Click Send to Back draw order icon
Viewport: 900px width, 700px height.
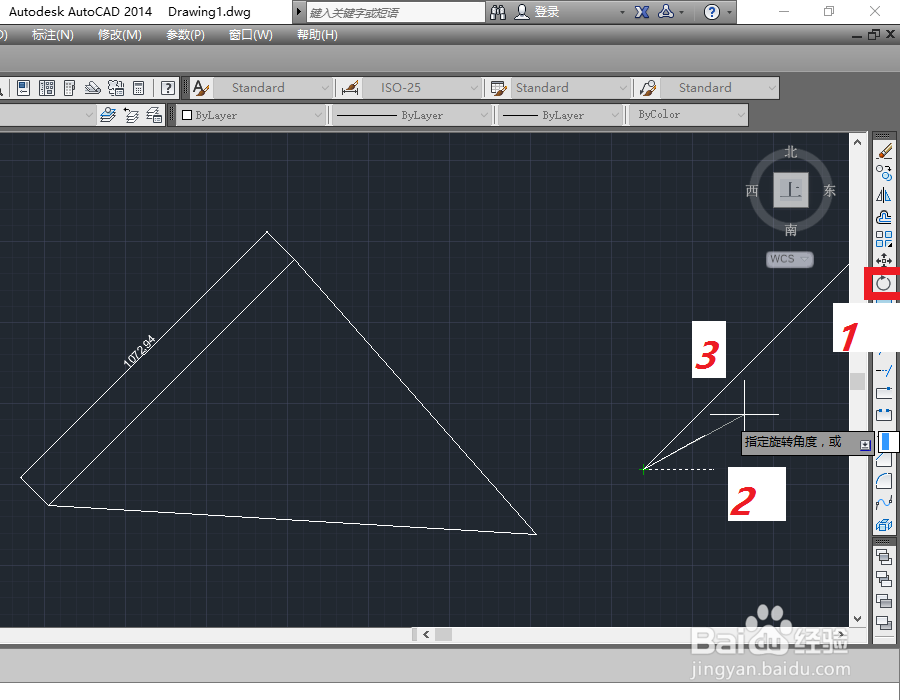(884, 578)
